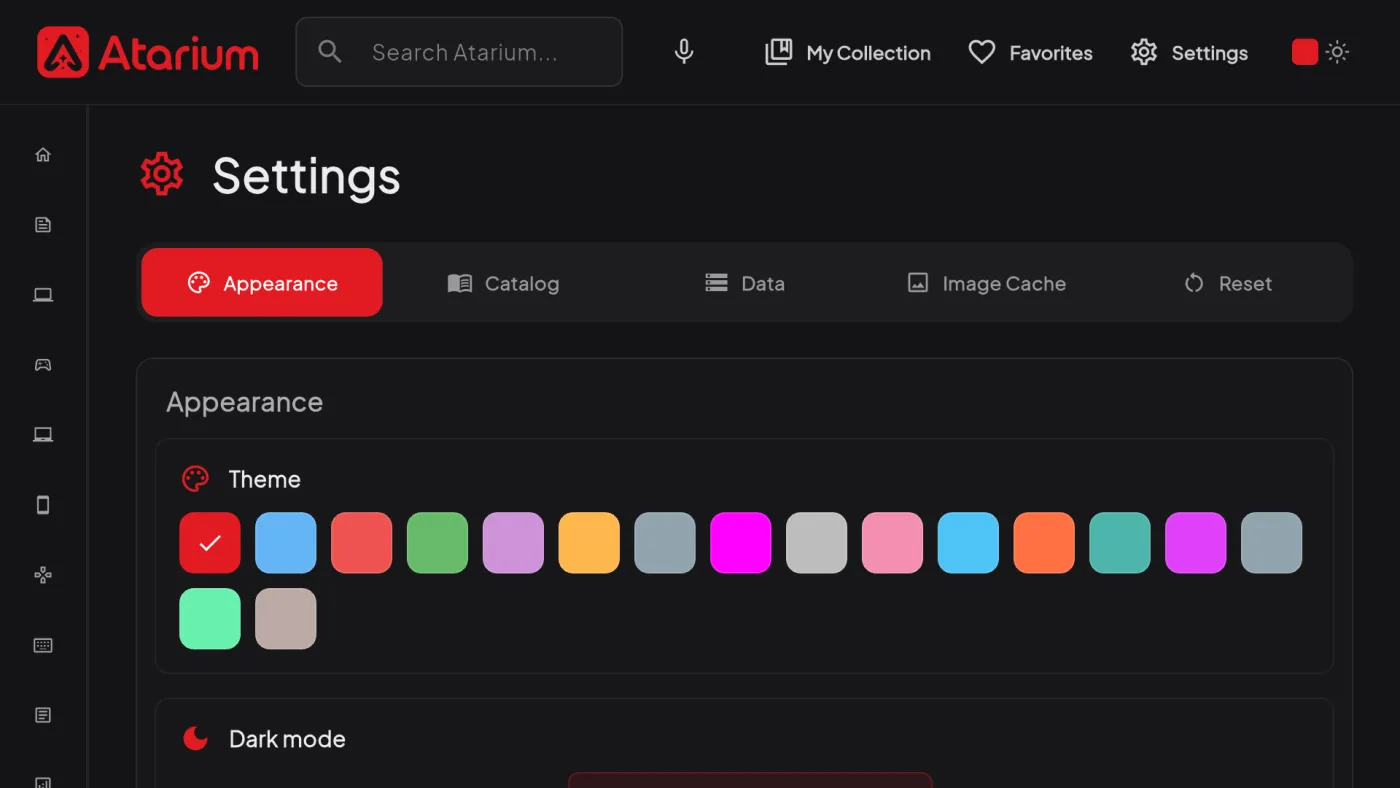Click the moon icon beside Dark mode

tap(195, 739)
